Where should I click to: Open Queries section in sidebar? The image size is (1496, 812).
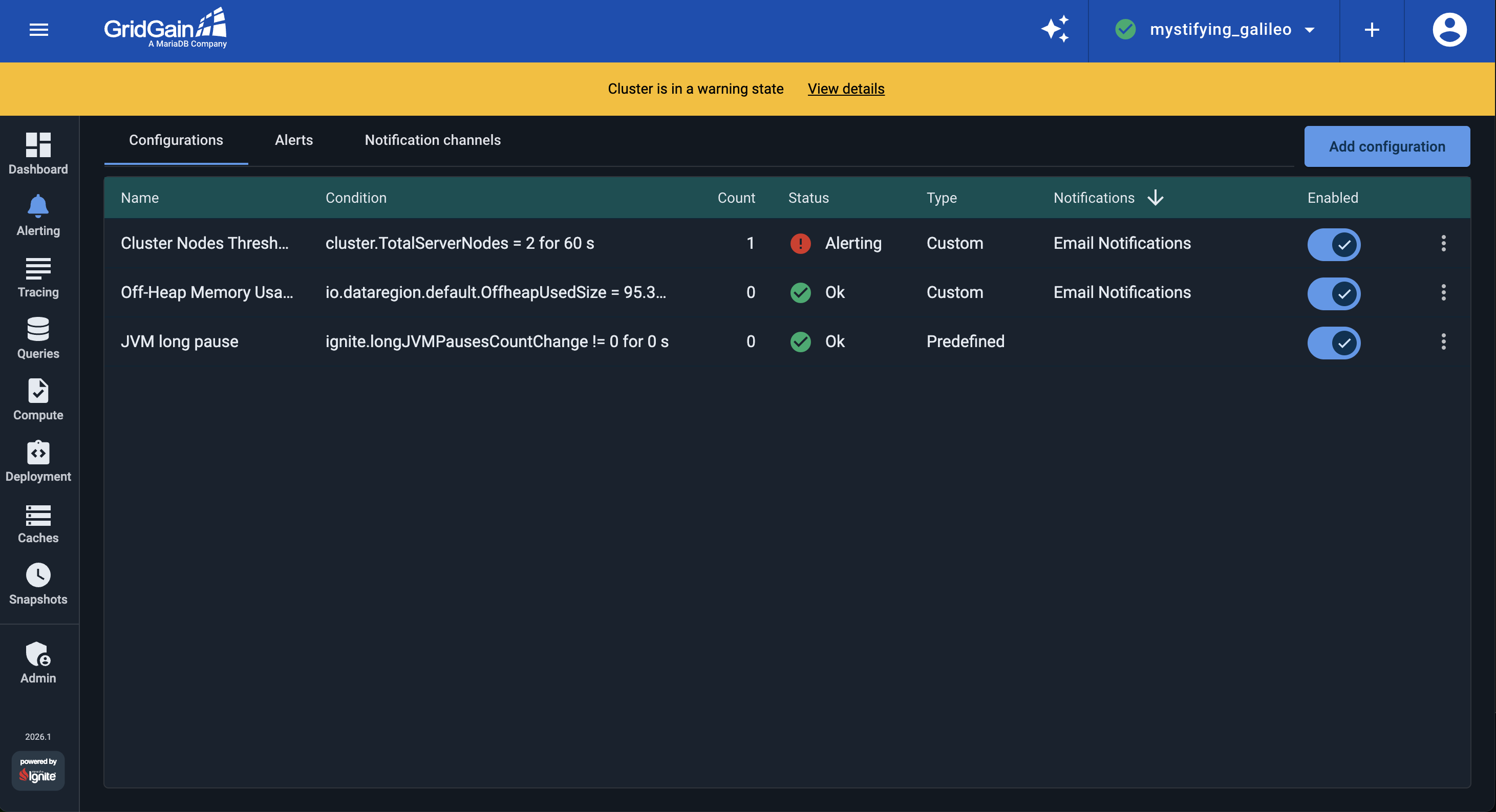coord(38,338)
